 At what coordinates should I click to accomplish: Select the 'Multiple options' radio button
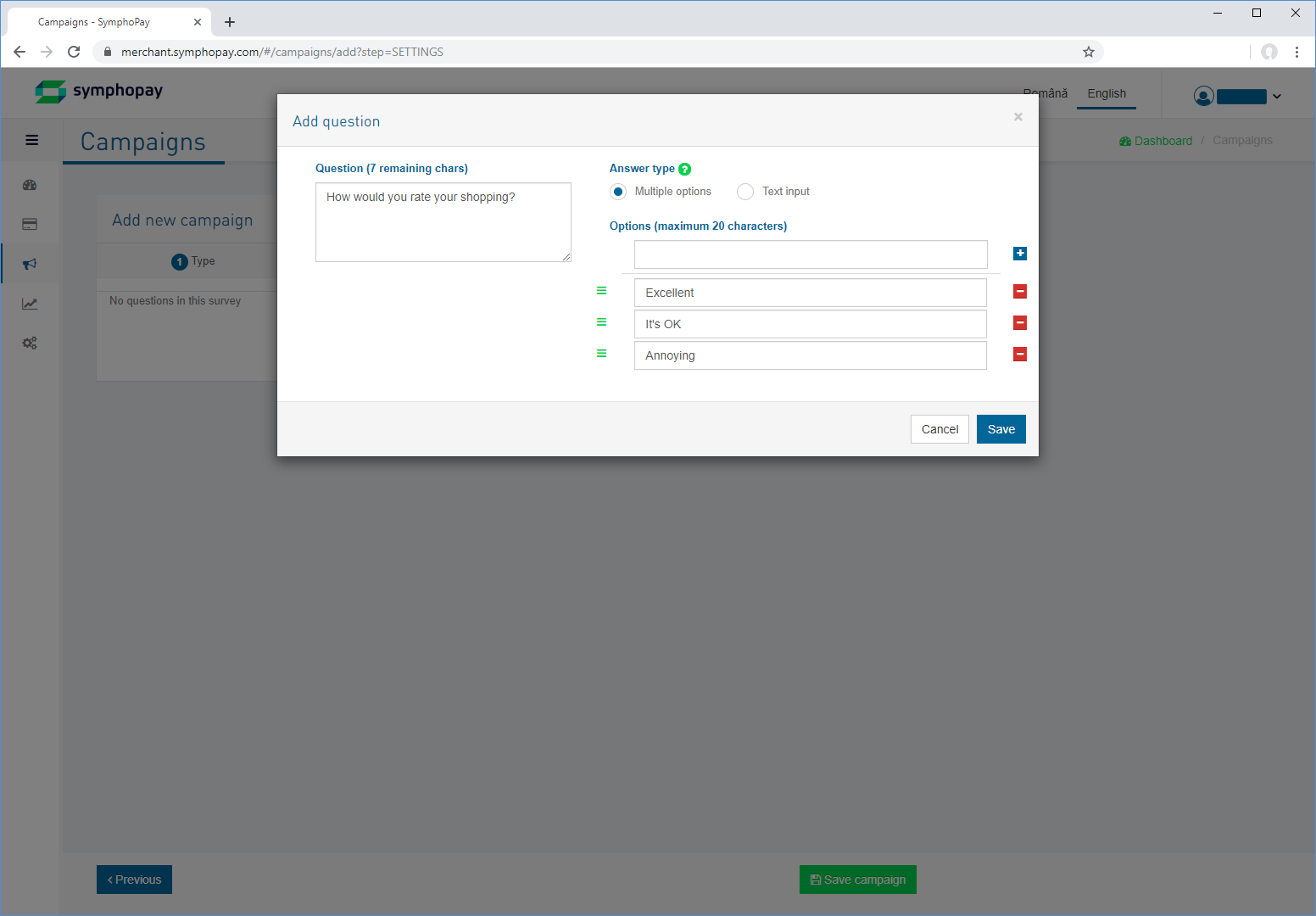tap(618, 192)
